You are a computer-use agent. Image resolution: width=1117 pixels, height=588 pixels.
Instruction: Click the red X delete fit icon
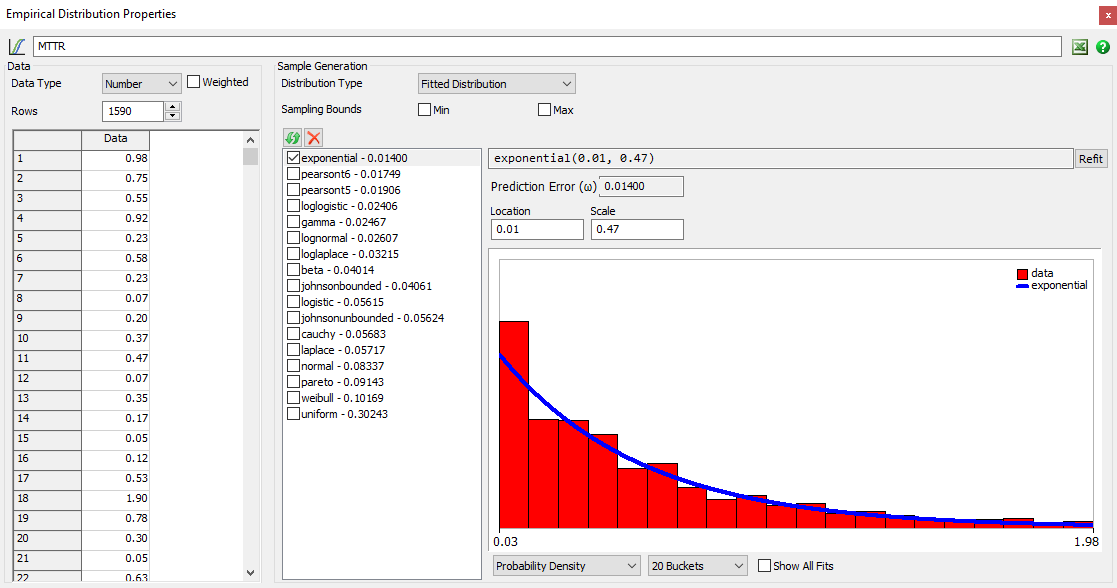click(314, 138)
